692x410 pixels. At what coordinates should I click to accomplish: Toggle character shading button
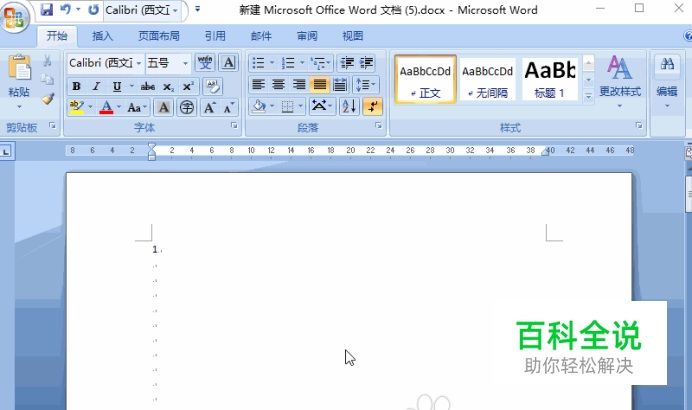coord(163,107)
